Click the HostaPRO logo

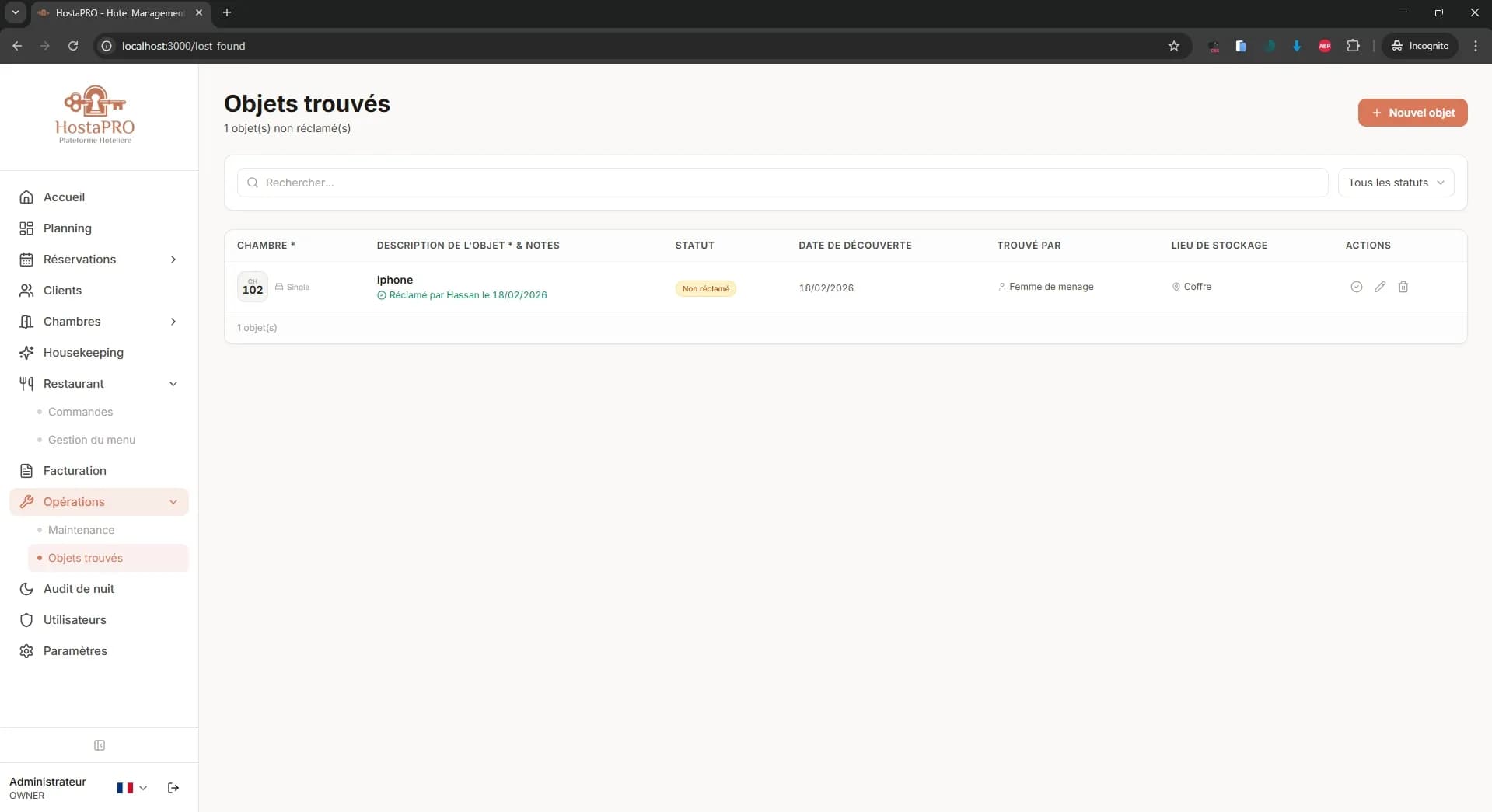pyautogui.click(x=95, y=115)
